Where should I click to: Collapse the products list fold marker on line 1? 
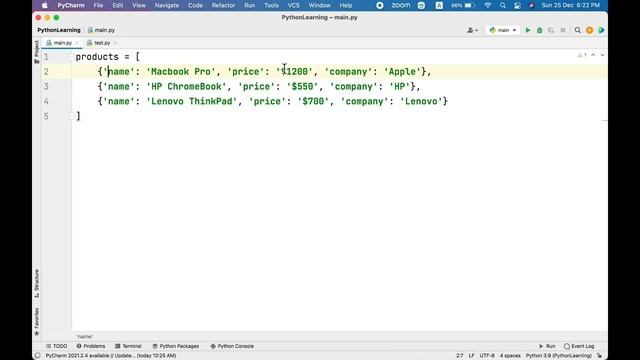tap(72, 57)
